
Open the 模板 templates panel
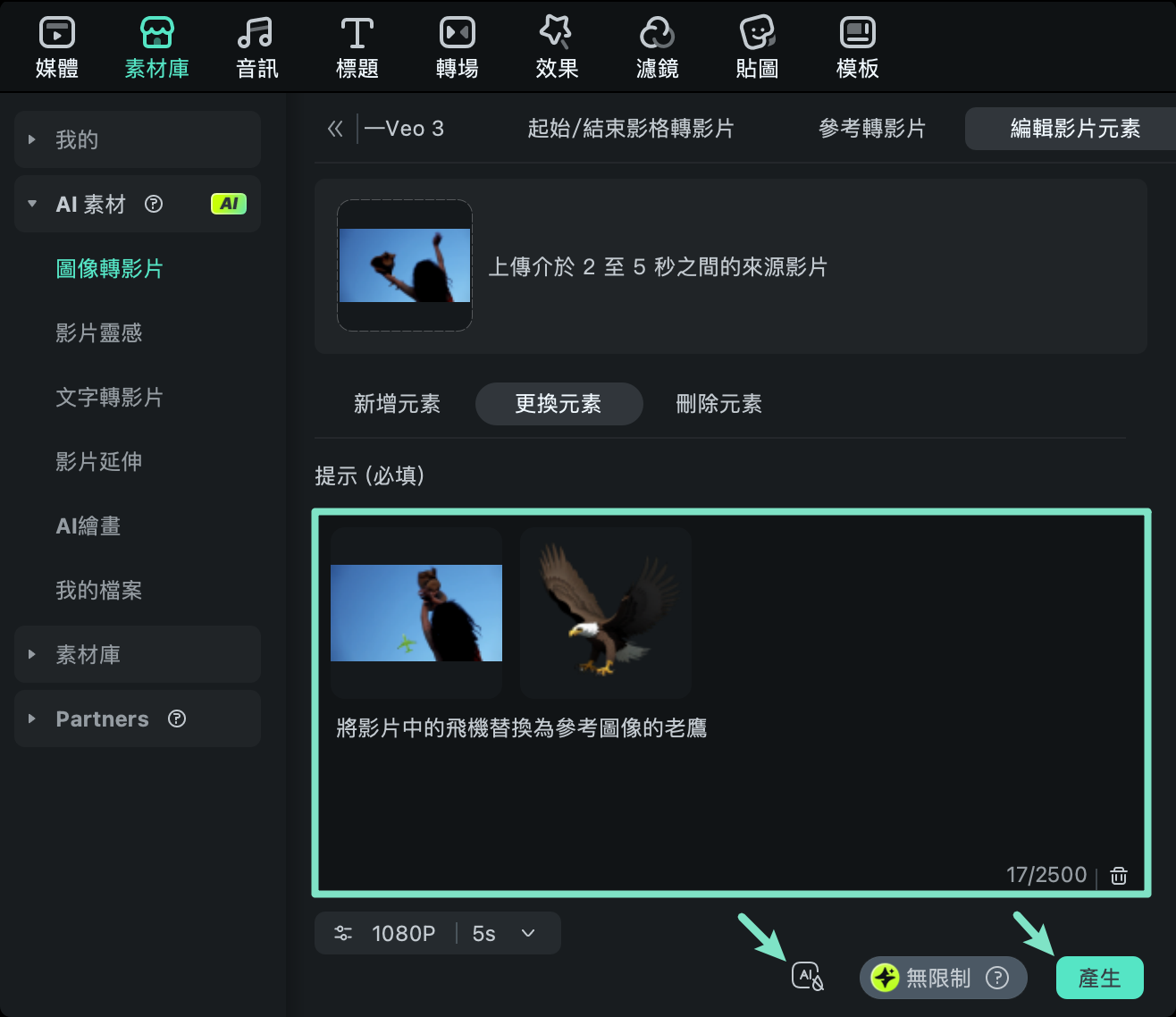[857, 45]
